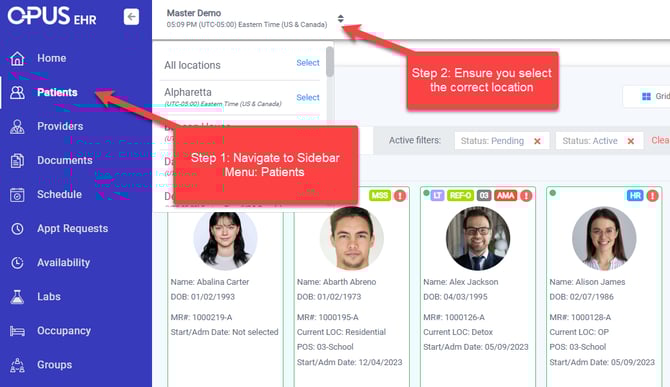Screen dimensions: 670x387
Task: Open Documents in the sidebar menu
Action: [x=65, y=161]
